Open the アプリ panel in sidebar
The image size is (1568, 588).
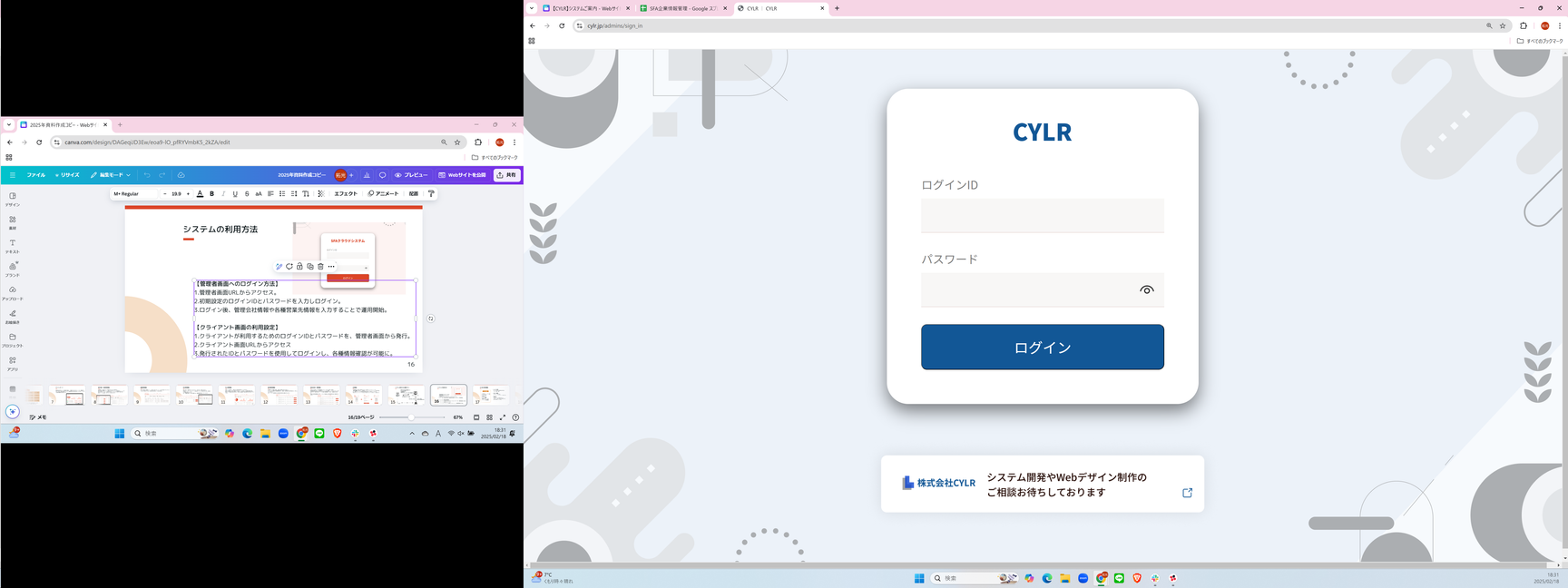(x=13, y=364)
